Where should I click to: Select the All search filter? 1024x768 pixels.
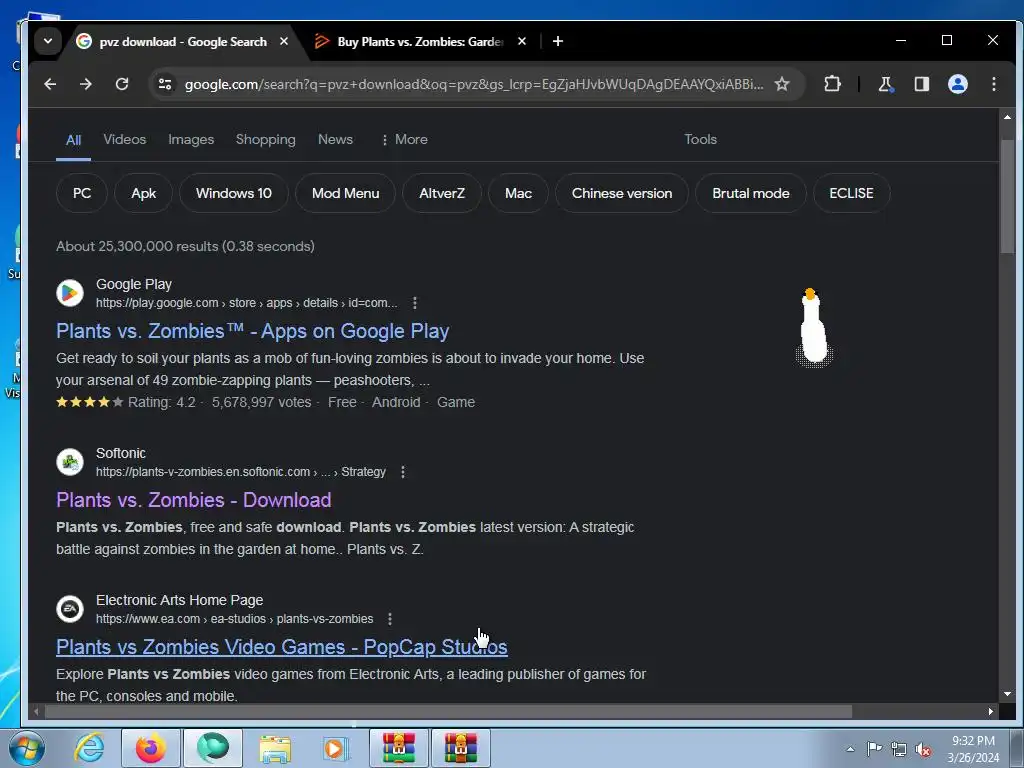pyautogui.click(x=73, y=140)
